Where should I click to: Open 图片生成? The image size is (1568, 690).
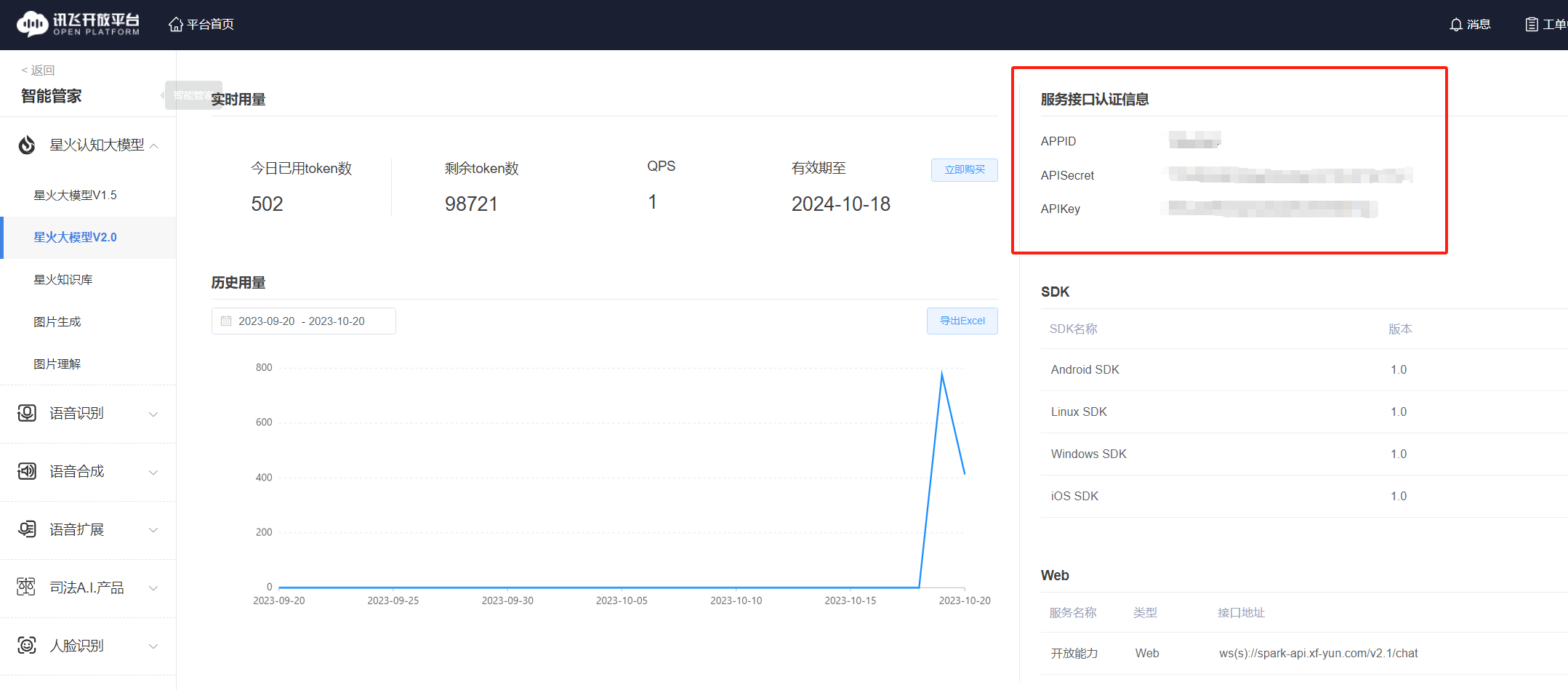[x=57, y=321]
